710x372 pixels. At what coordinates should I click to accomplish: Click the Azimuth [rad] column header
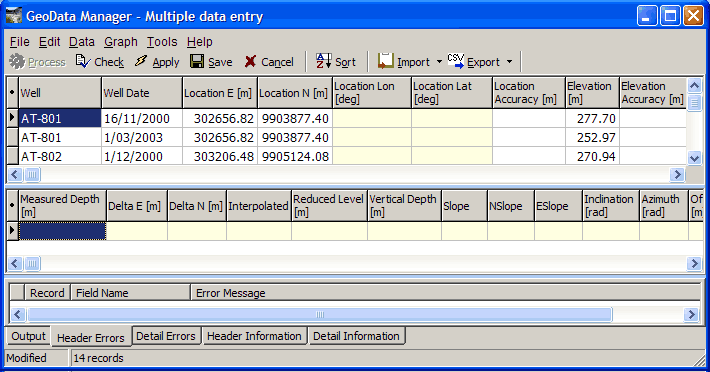click(x=664, y=205)
